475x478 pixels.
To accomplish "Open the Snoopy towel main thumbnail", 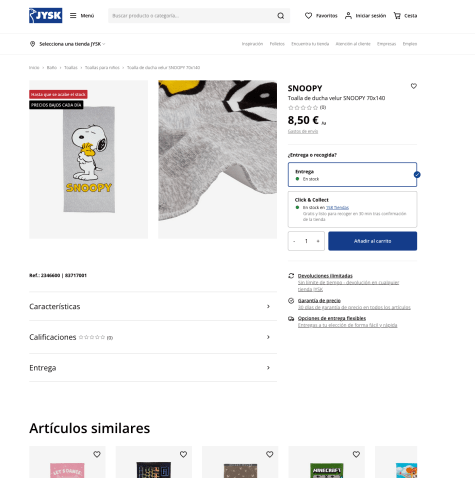I will coord(88,159).
